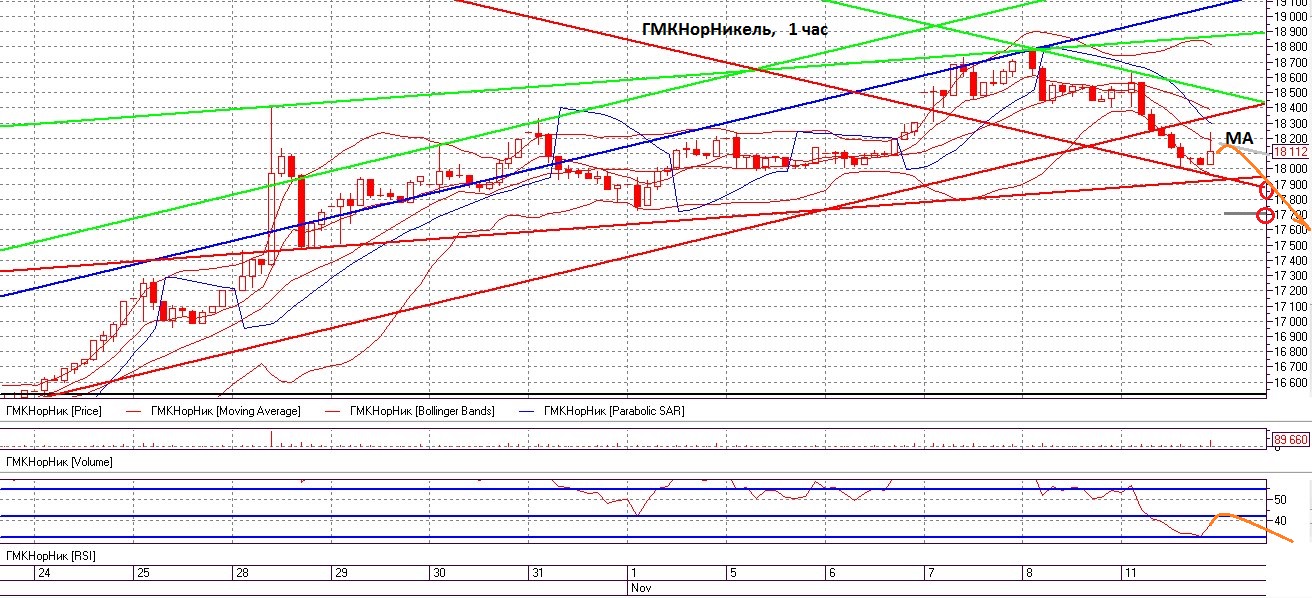Click the date label 6 on time axis

tap(832, 574)
